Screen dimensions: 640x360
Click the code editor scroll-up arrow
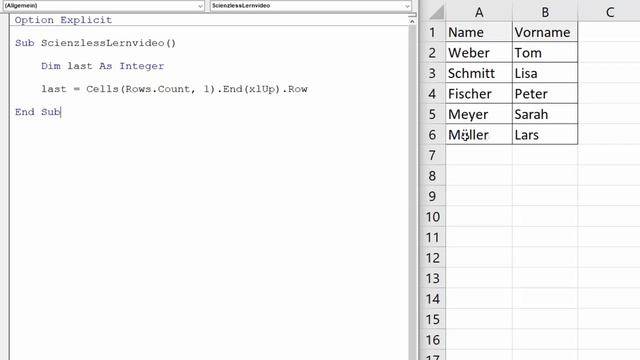(412, 21)
